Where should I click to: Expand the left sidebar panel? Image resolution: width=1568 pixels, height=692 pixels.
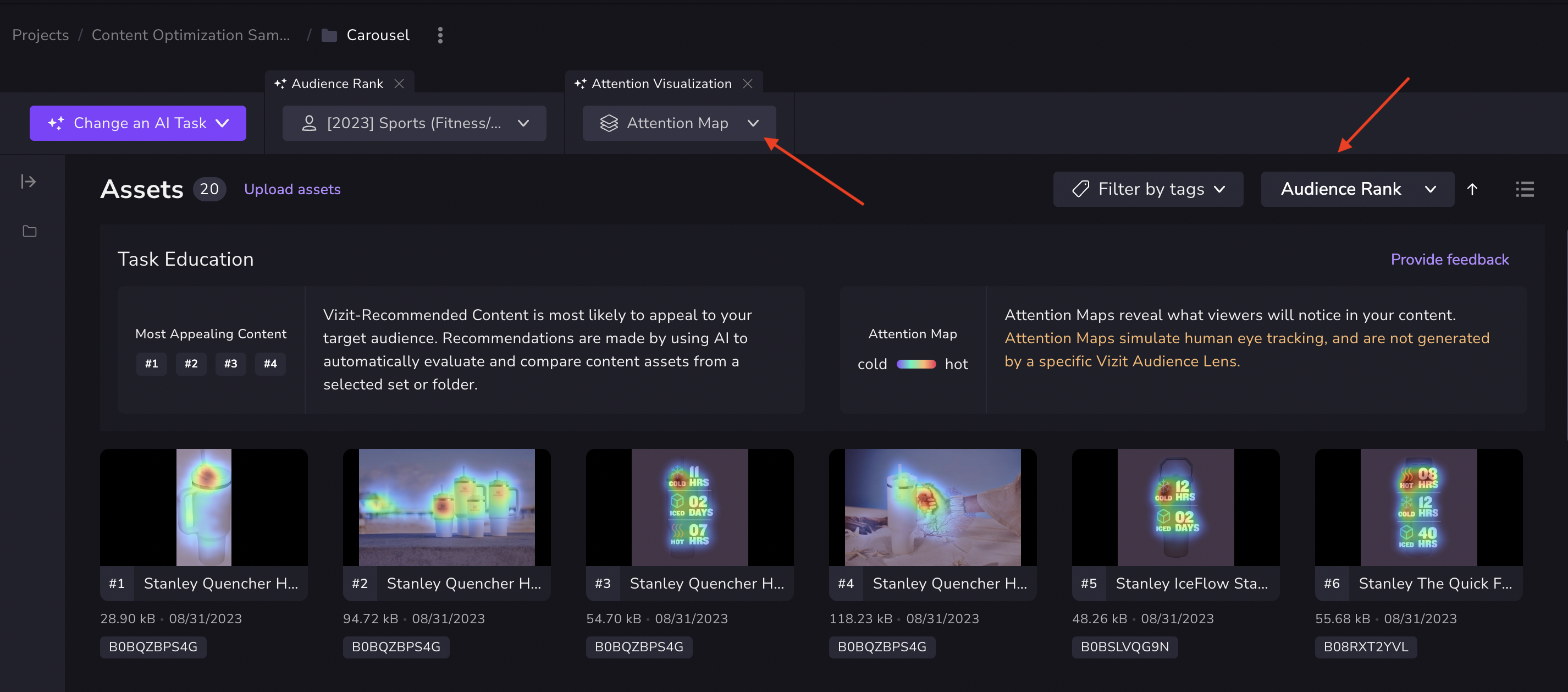28,182
